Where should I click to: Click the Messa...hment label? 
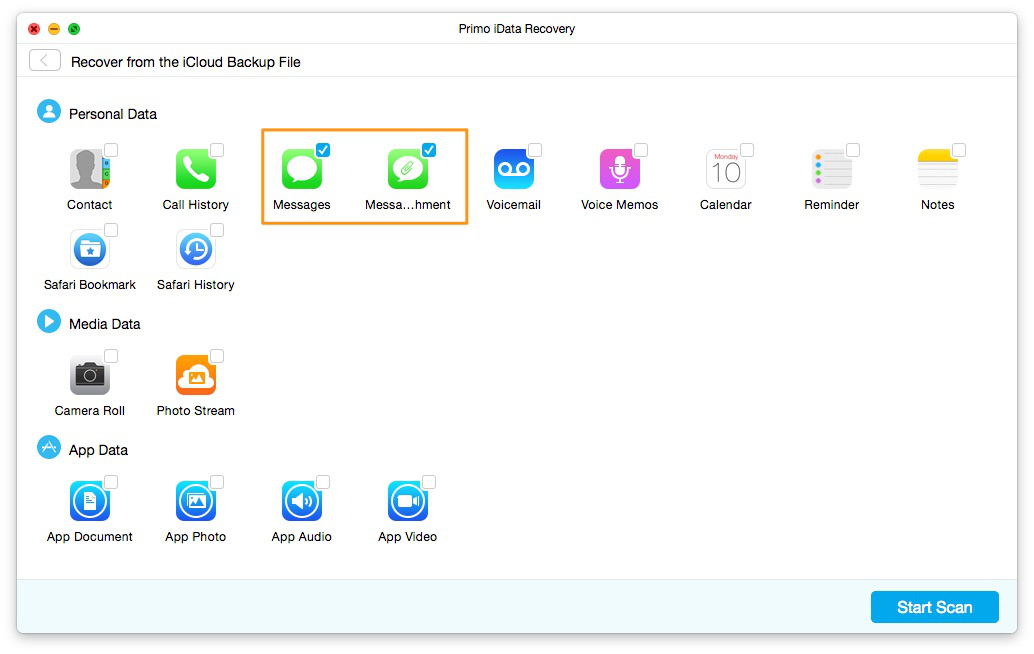point(408,204)
